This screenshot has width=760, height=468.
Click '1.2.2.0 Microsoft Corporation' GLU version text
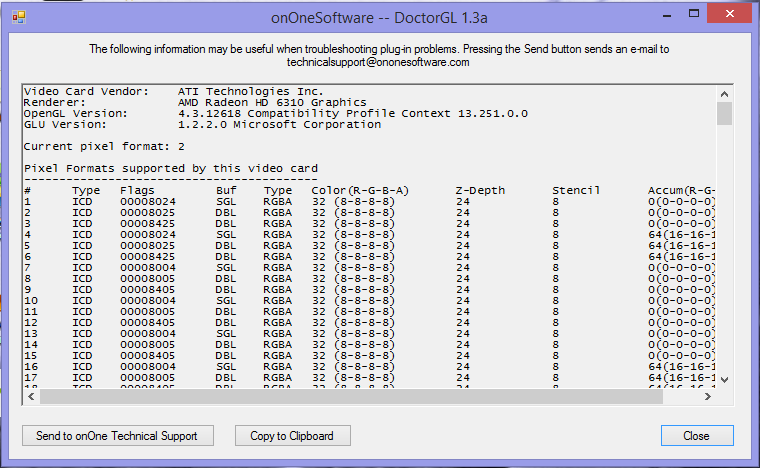click(x=279, y=125)
